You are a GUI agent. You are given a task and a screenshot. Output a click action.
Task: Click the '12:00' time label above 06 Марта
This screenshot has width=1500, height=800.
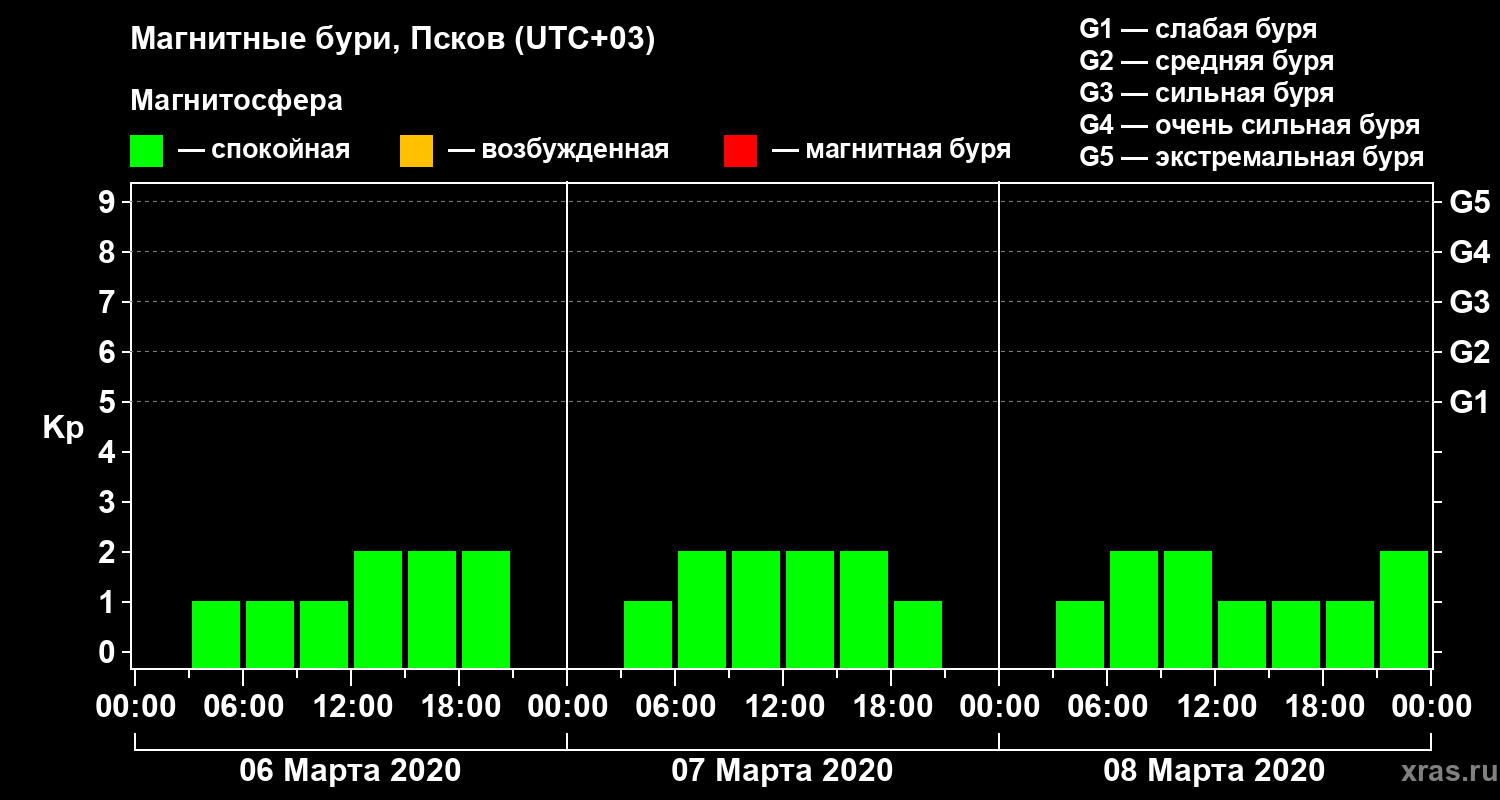point(351,707)
